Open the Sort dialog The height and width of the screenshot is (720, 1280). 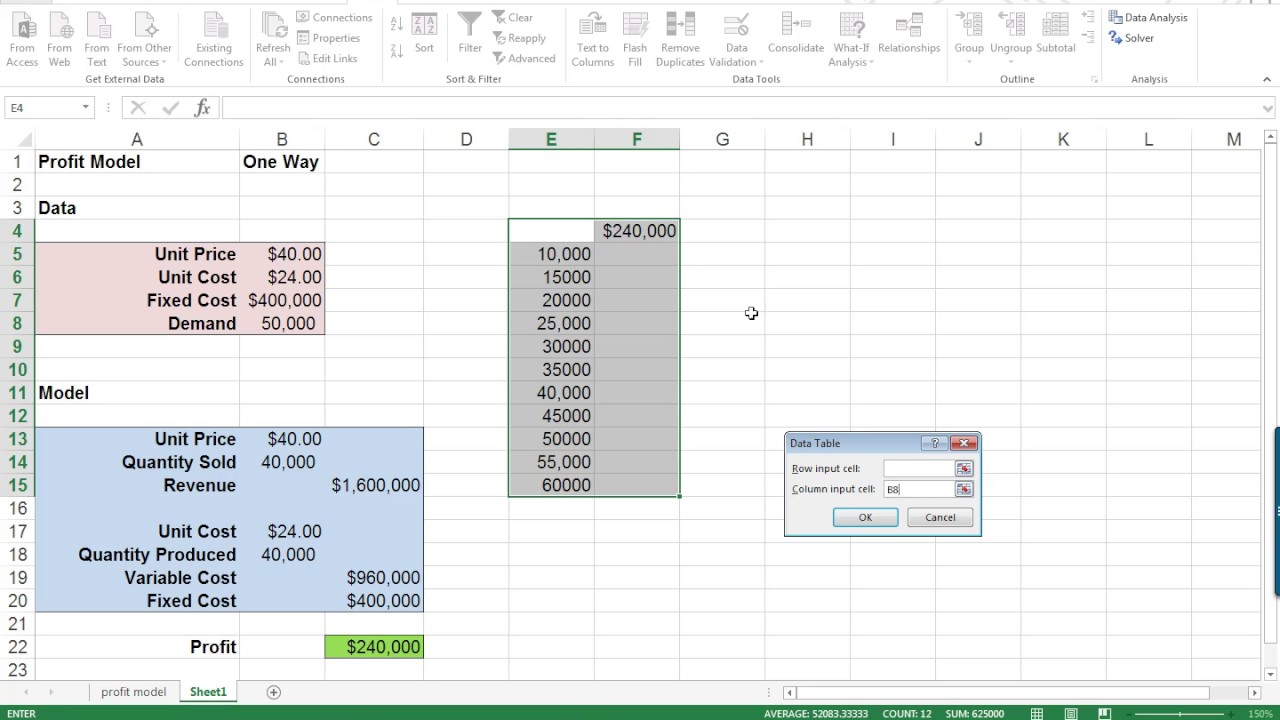pyautogui.click(x=424, y=34)
